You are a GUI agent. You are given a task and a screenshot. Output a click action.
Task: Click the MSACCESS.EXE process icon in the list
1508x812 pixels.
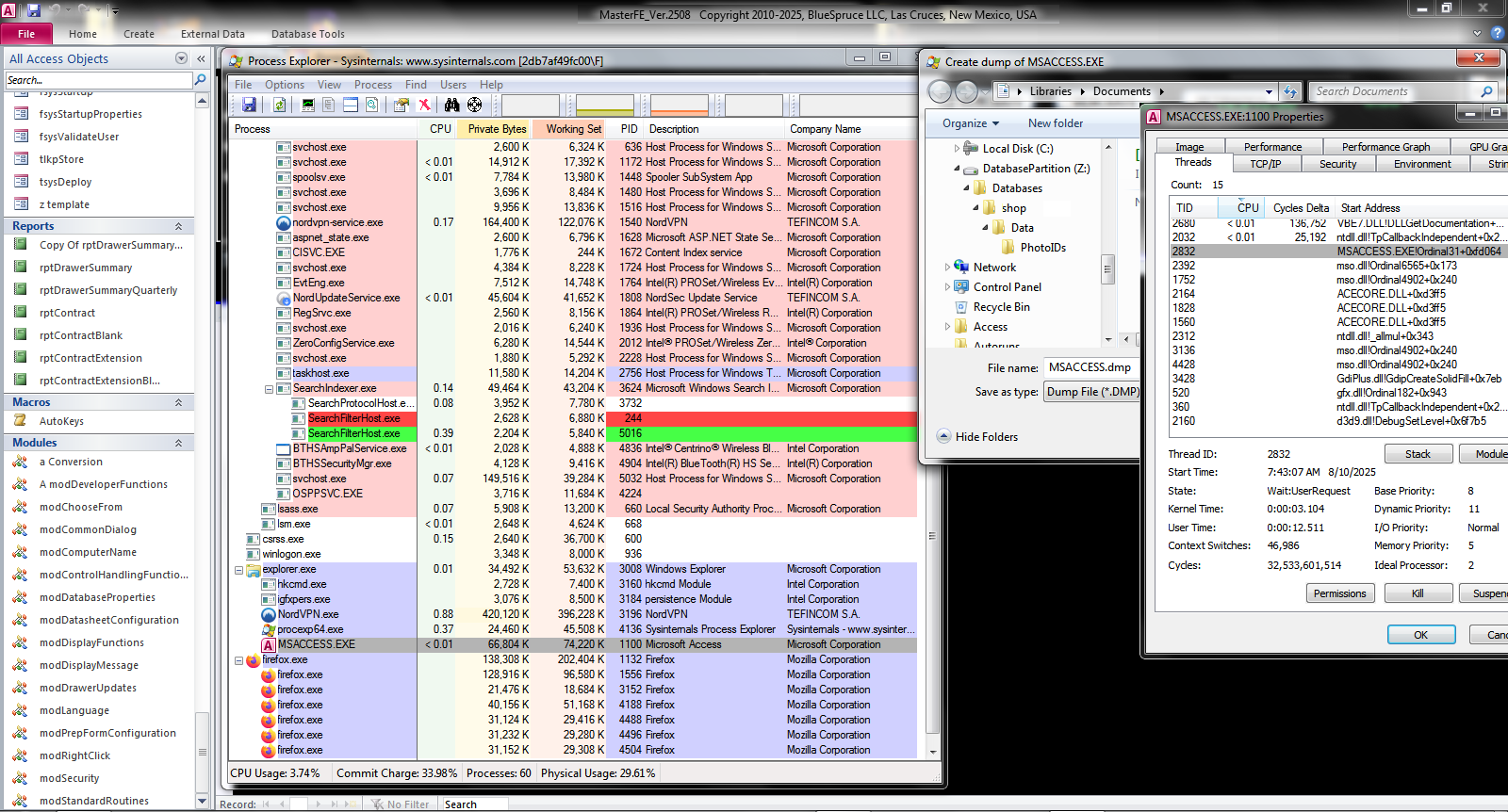pos(269,645)
